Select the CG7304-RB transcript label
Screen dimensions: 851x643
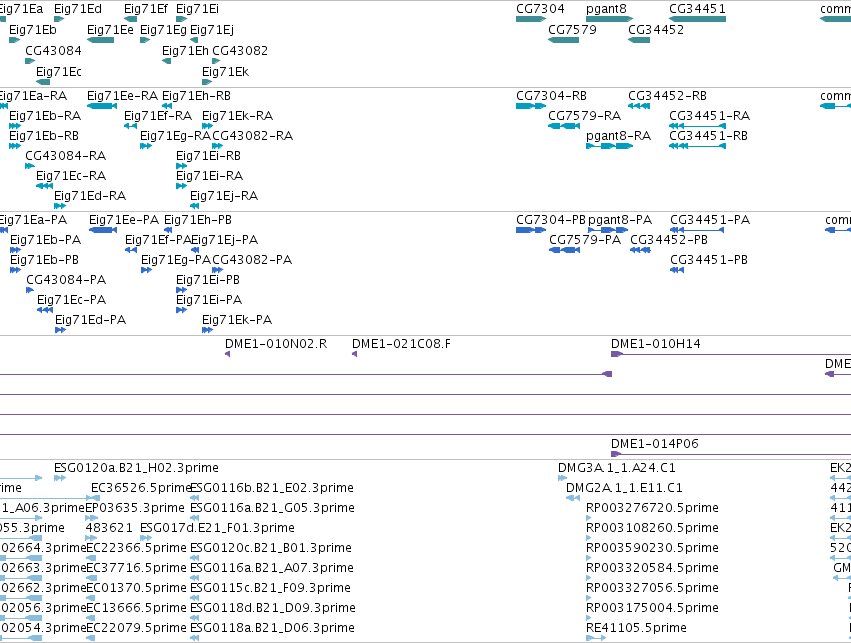(x=551, y=96)
